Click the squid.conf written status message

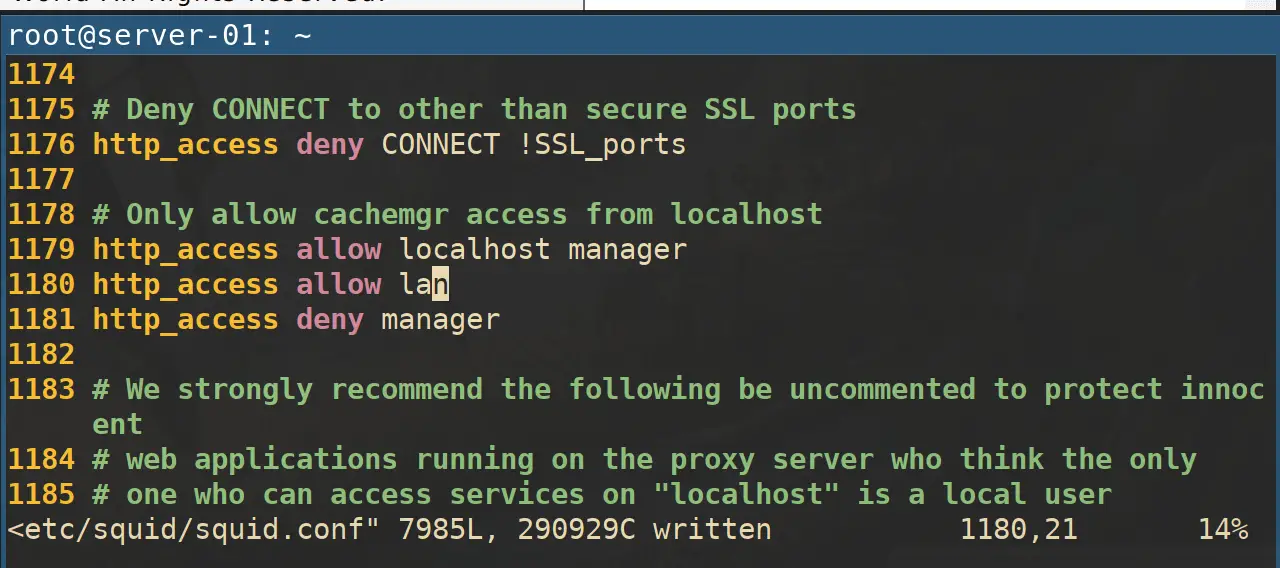click(x=389, y=529)
